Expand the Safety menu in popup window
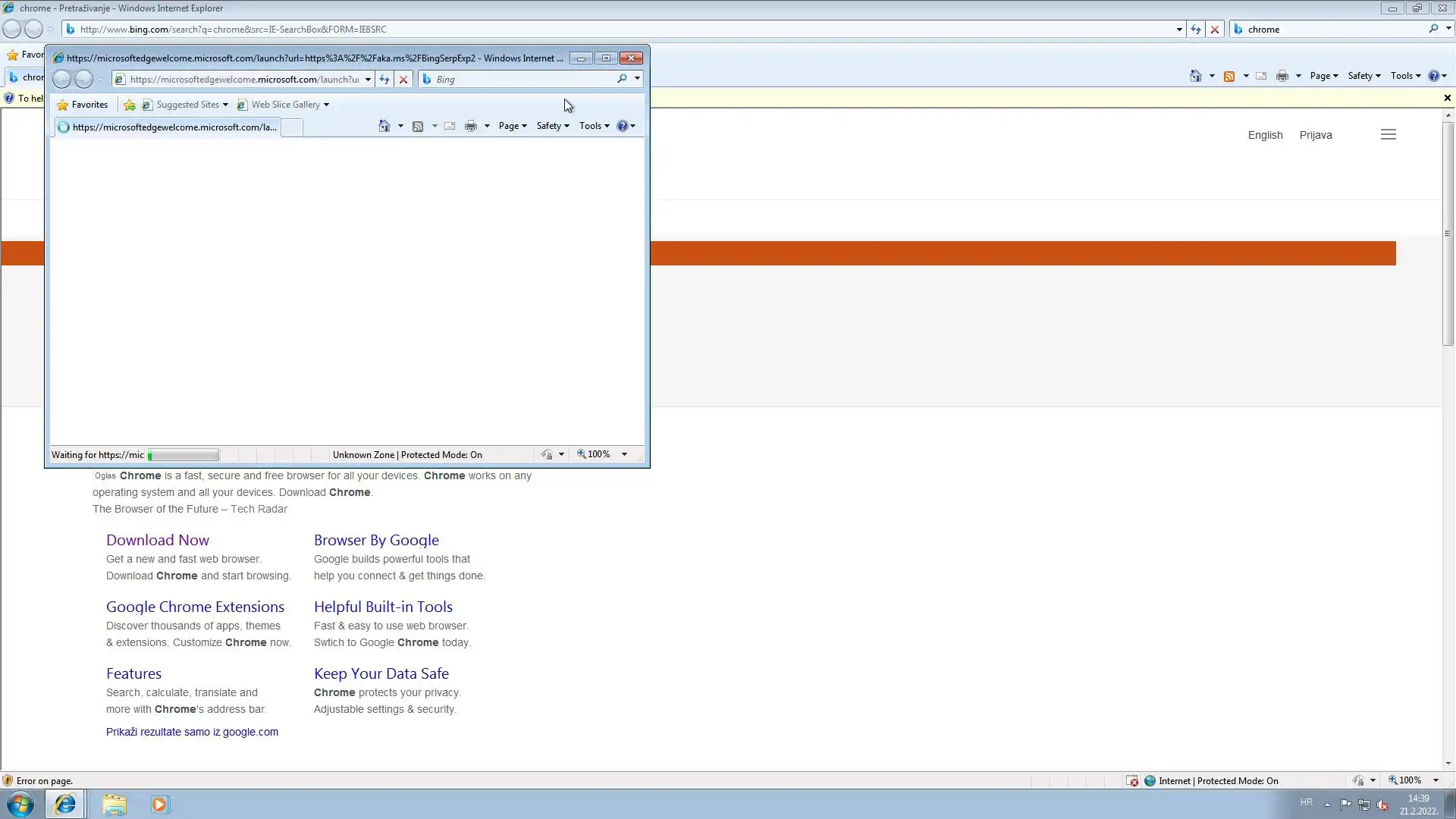This screenshot has width=1456, height=819. pos(553,127)
